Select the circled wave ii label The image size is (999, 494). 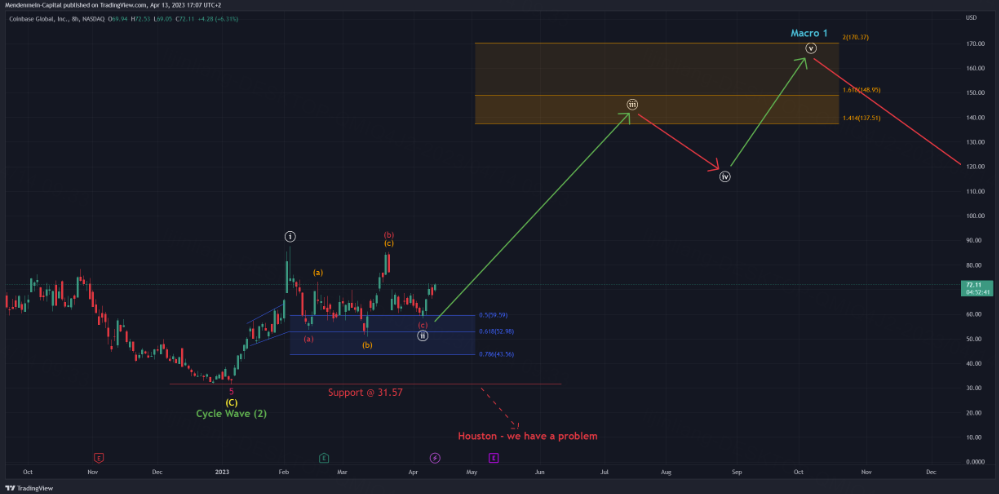[x=422, y=335]
